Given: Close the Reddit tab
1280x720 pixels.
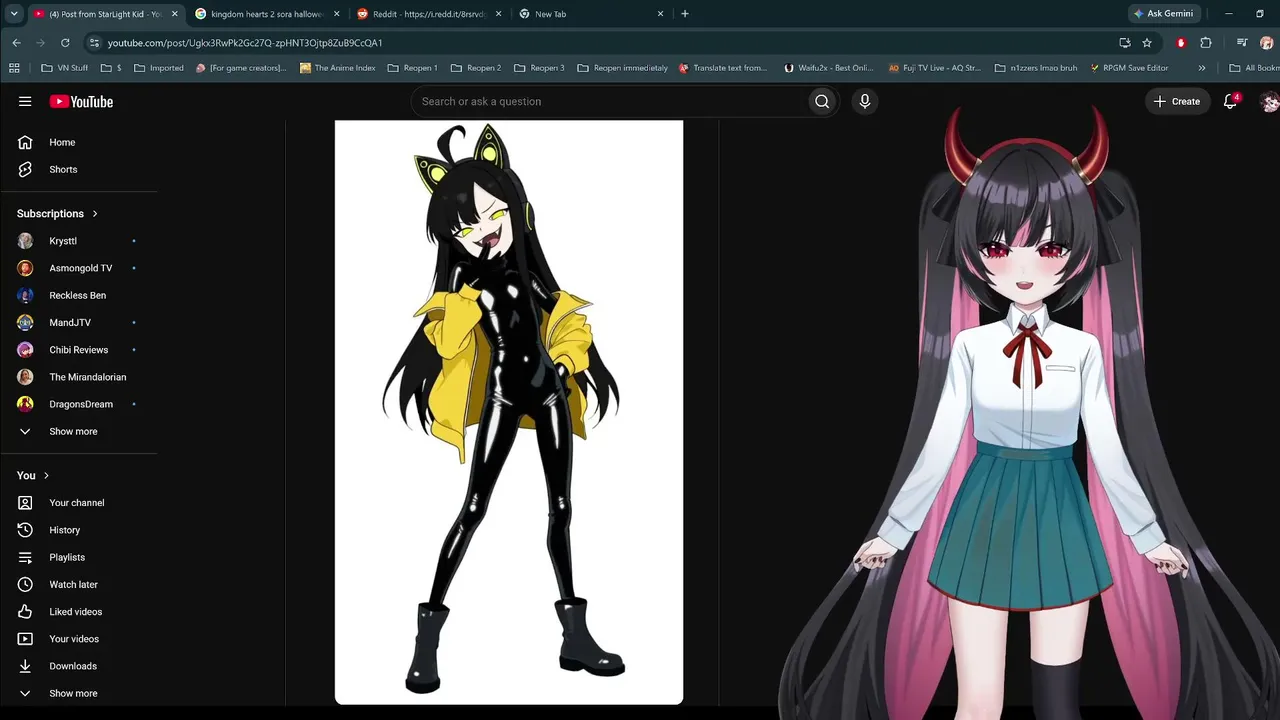Looking at the screenshot, I should pyautogui.click(x=498, y=14).
